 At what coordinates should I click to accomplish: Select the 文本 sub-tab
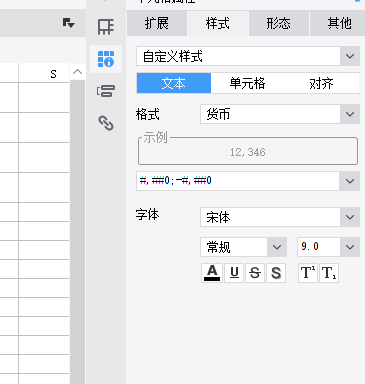click(174, 83)
